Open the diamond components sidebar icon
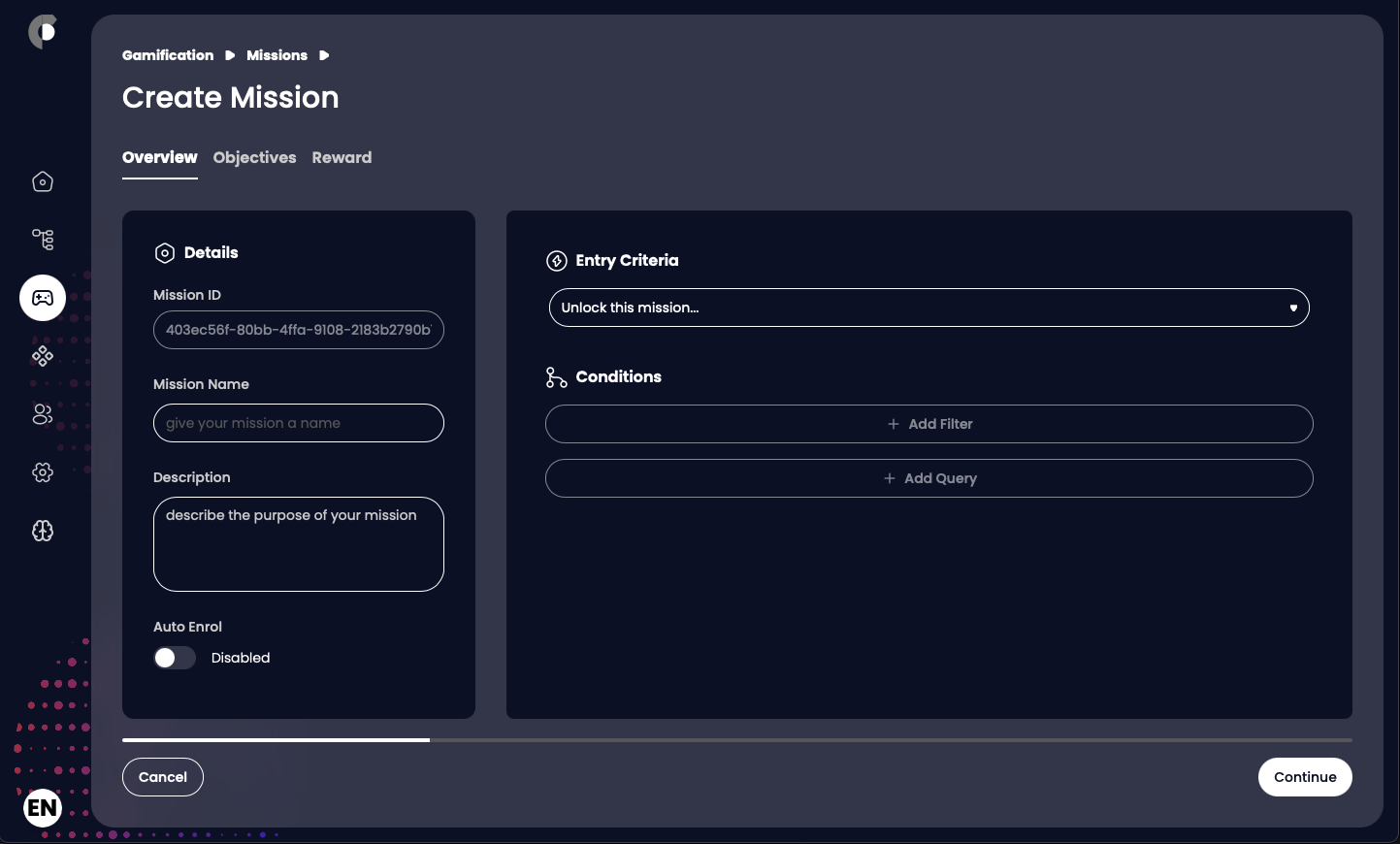 [x=43, y=356]
